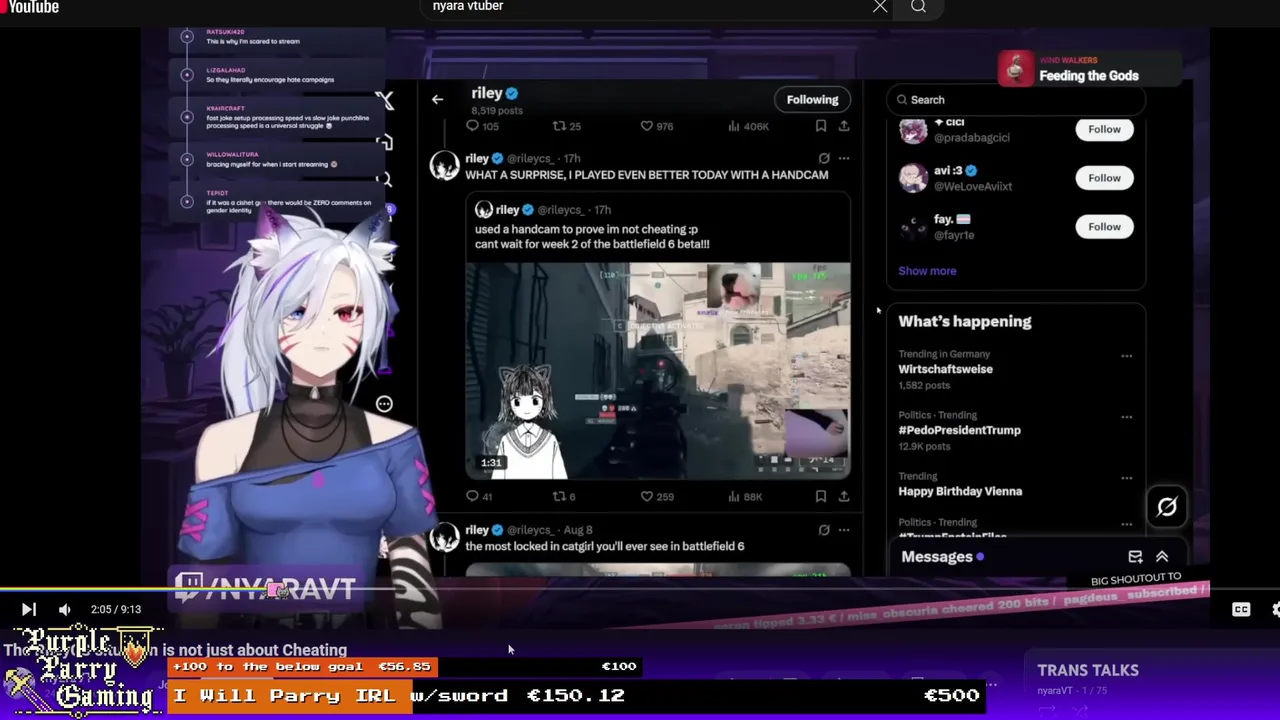
Task: Click Grok icon on the Aug 8 tweet
Action: tap(824, 530)
